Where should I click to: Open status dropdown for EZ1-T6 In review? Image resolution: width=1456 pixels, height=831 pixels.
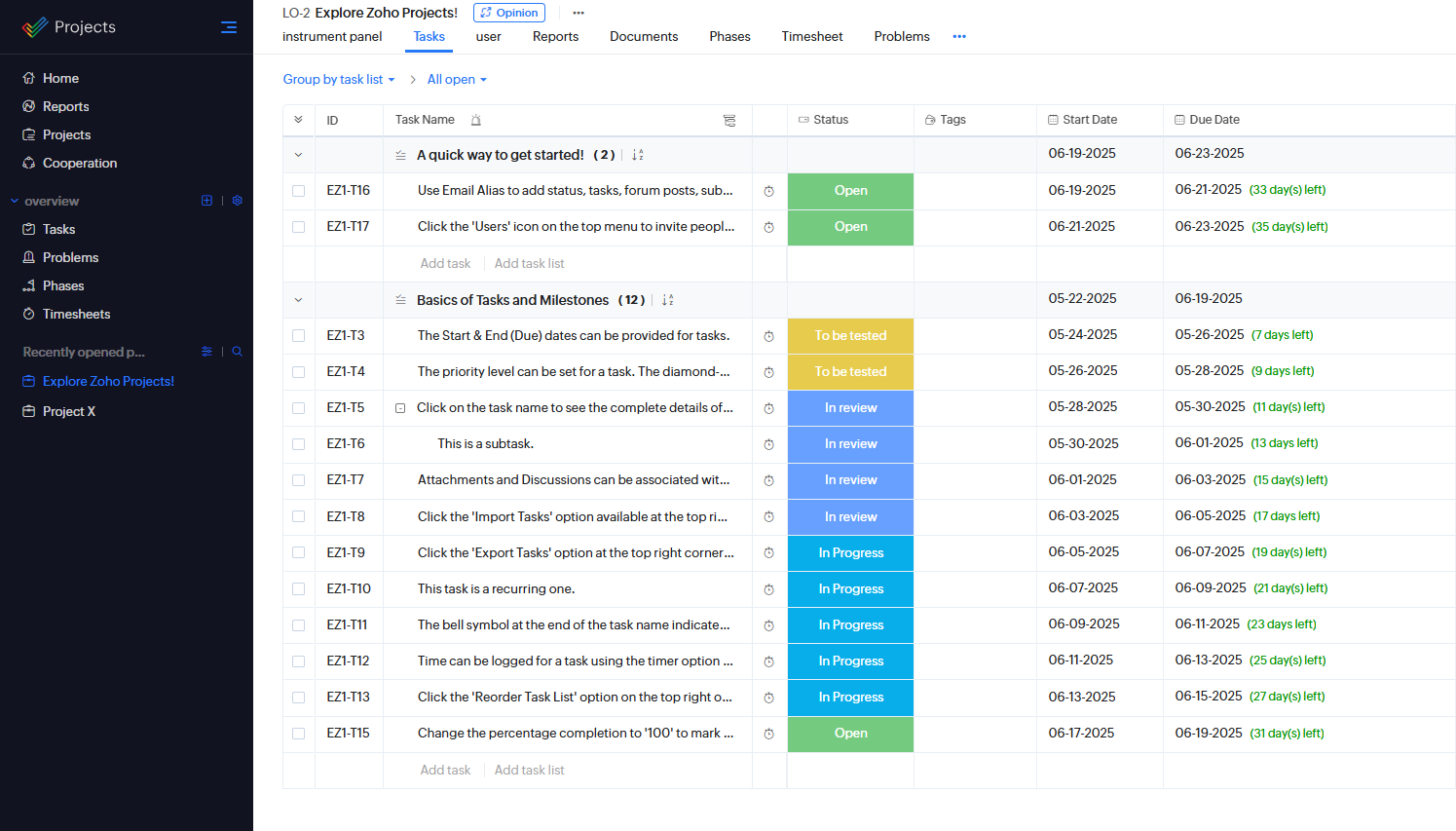pos(850,444)
